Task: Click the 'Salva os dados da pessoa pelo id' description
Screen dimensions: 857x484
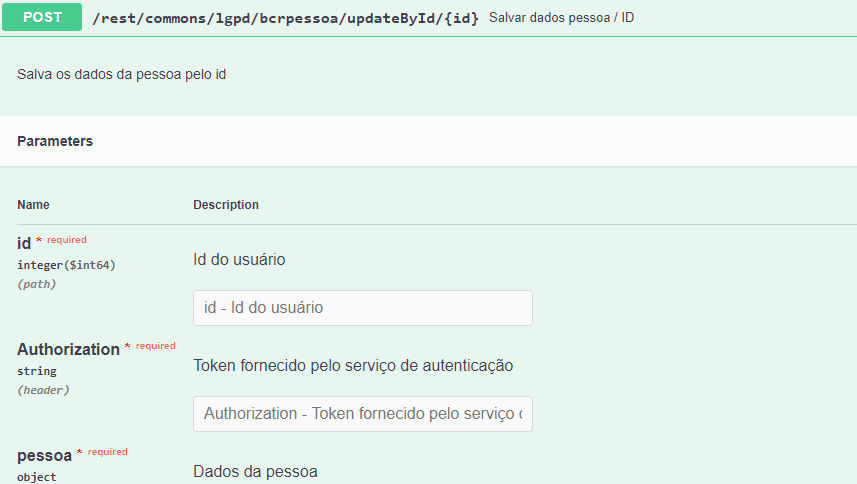Action: coord(121,74)
